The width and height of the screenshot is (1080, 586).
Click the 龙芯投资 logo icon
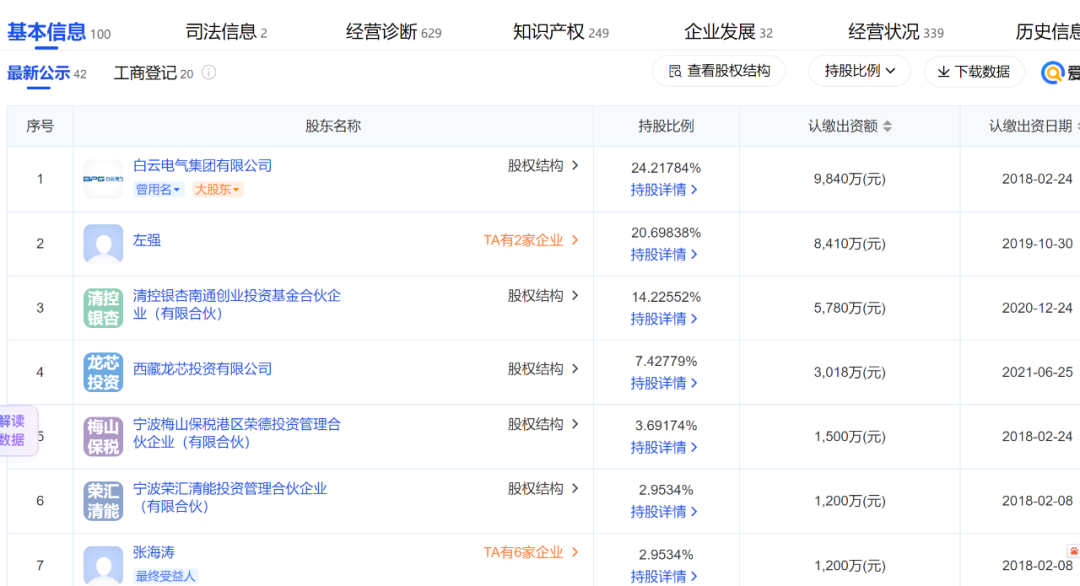pyautogui.click(x=103, y=372)
